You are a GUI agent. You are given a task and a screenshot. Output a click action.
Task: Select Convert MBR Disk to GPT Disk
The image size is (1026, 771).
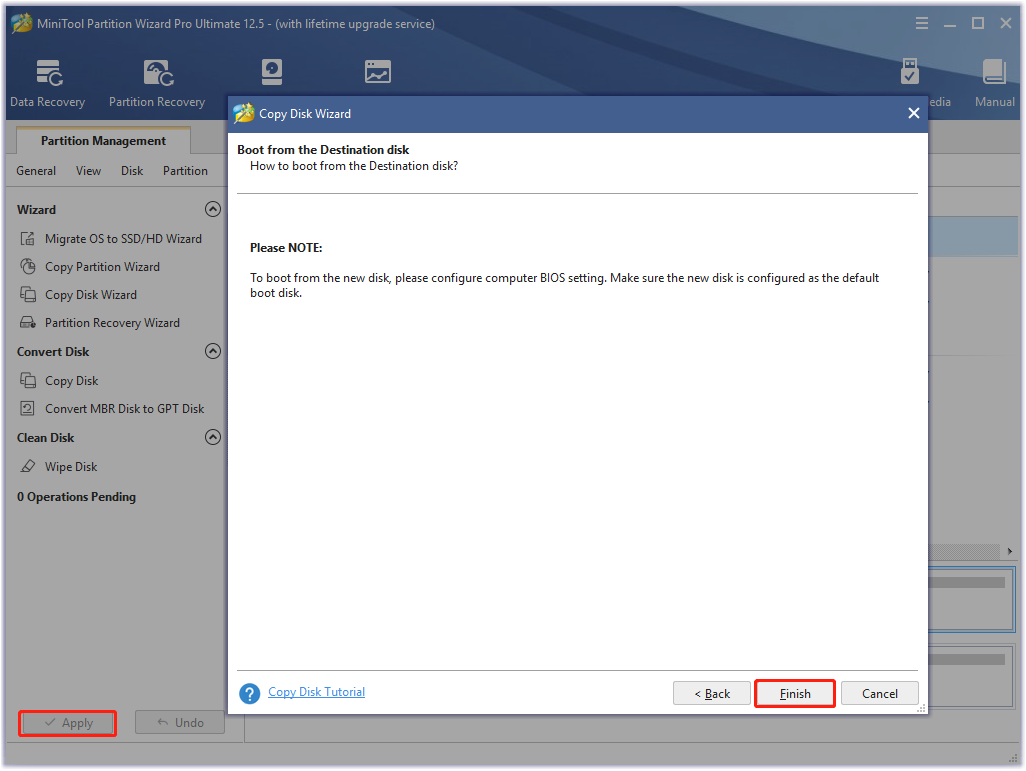pyautogui.click(x=124, y=409)
